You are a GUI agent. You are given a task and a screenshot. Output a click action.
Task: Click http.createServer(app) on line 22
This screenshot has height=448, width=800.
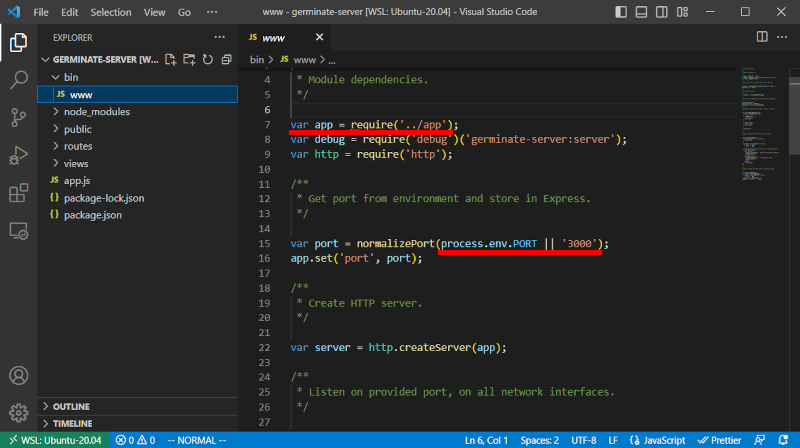coord(435,347)
